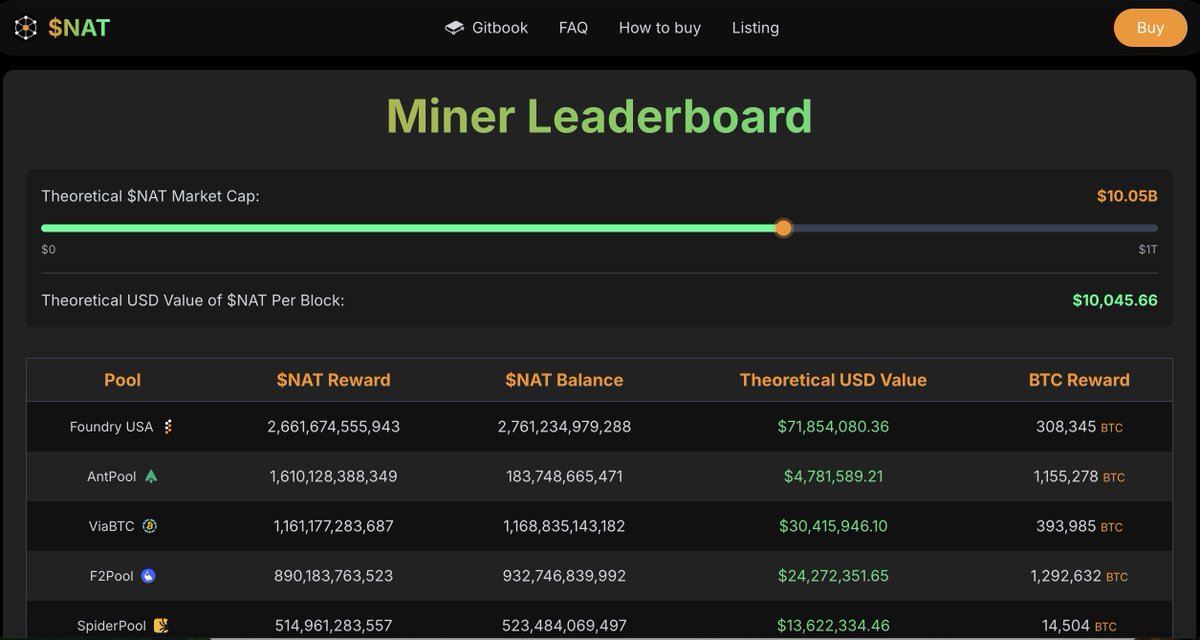The image size is (1200, 640).
Task: Select the $NAT Reward column header
Action: tap(334, 380)
